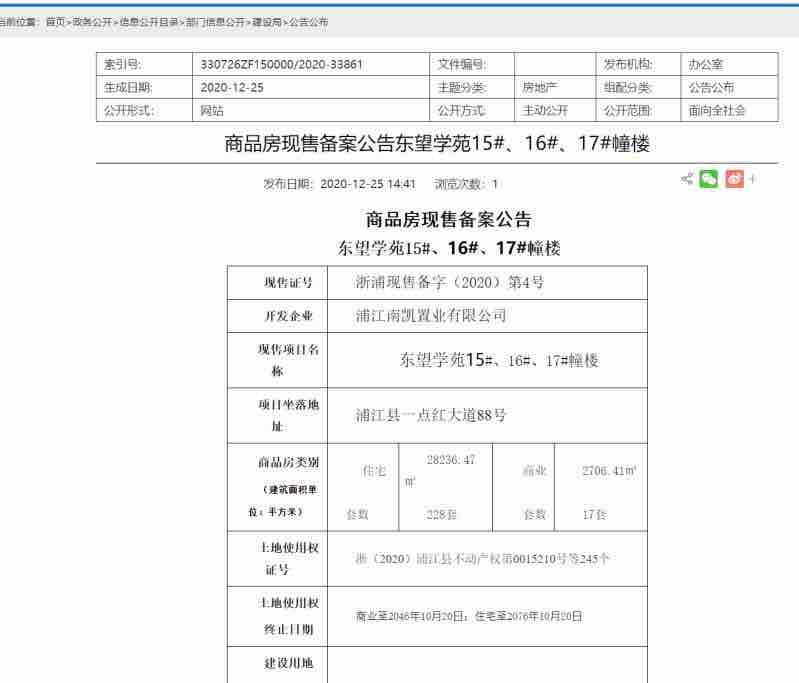Select index number 330726ZF150000/2020-33861
This screenshot has height=683, width=799.
click(281, 64)
